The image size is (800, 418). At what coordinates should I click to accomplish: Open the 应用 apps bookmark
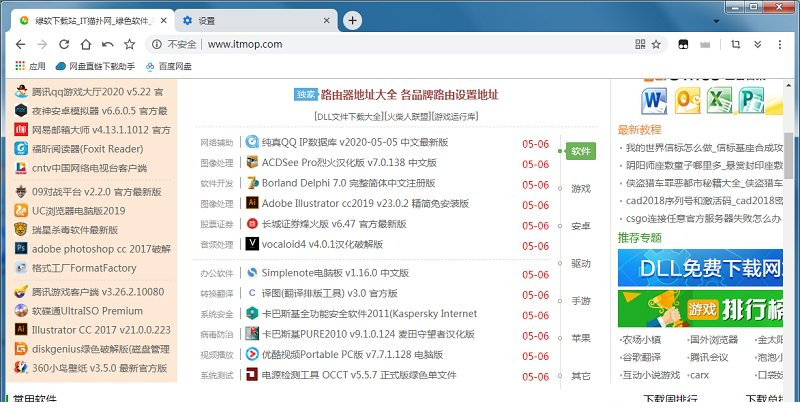30,66
